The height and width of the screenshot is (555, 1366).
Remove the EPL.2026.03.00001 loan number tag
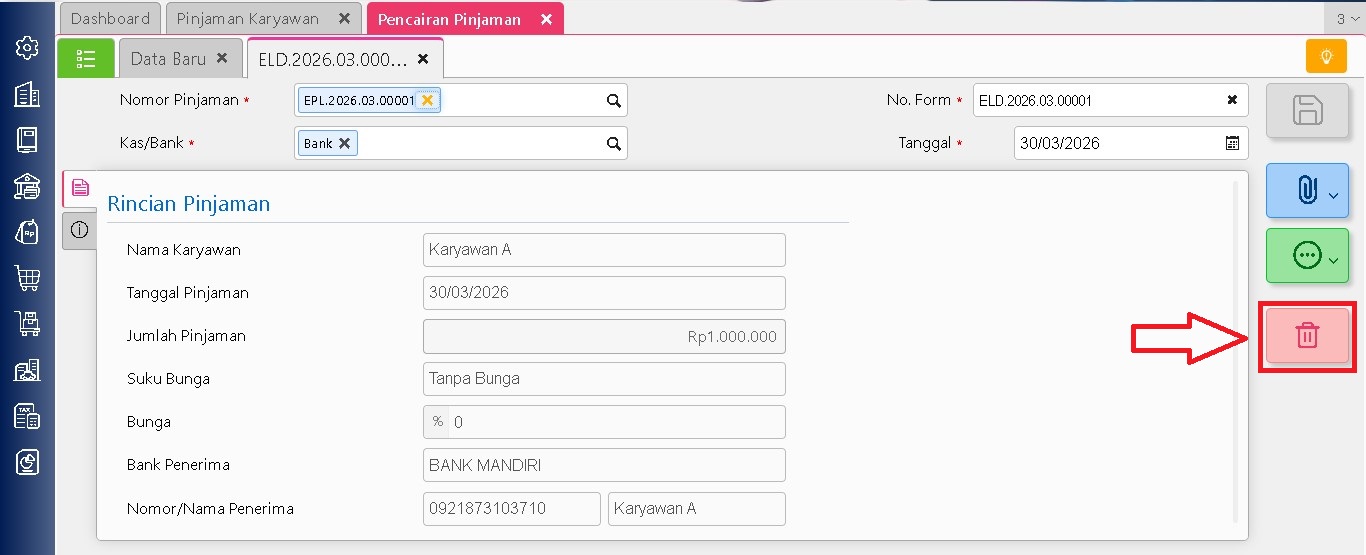pos(427,100)
